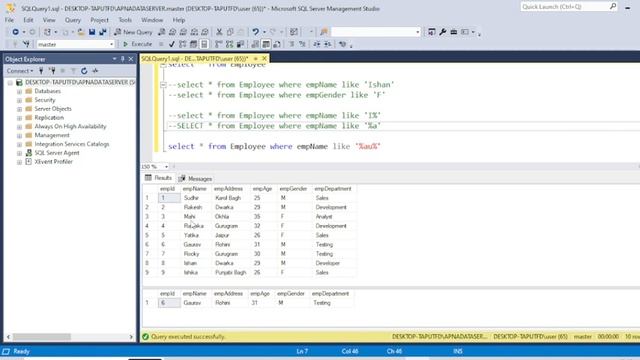Click the Results to Grid icon
Image resolution: width=640 pixels, height=360 pixels.
(x=266, y=44)
